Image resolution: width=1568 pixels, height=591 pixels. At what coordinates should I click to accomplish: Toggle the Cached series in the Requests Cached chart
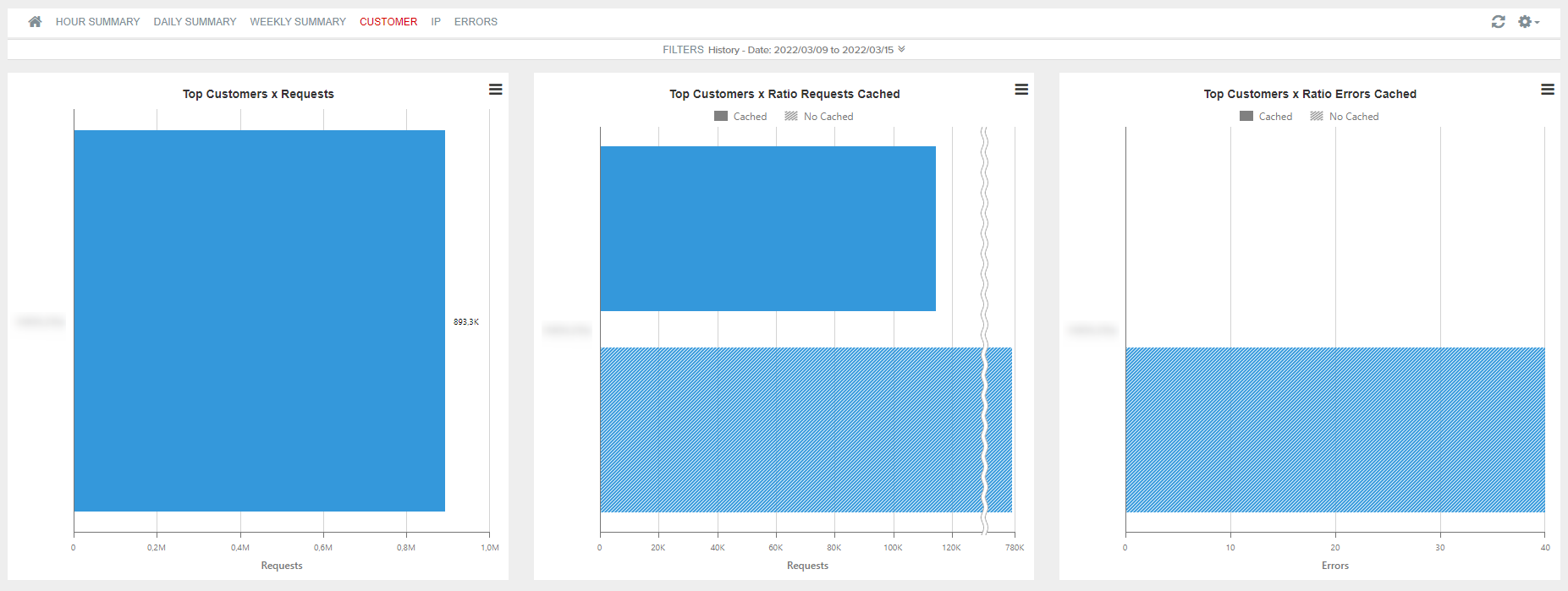click(740, 116)
